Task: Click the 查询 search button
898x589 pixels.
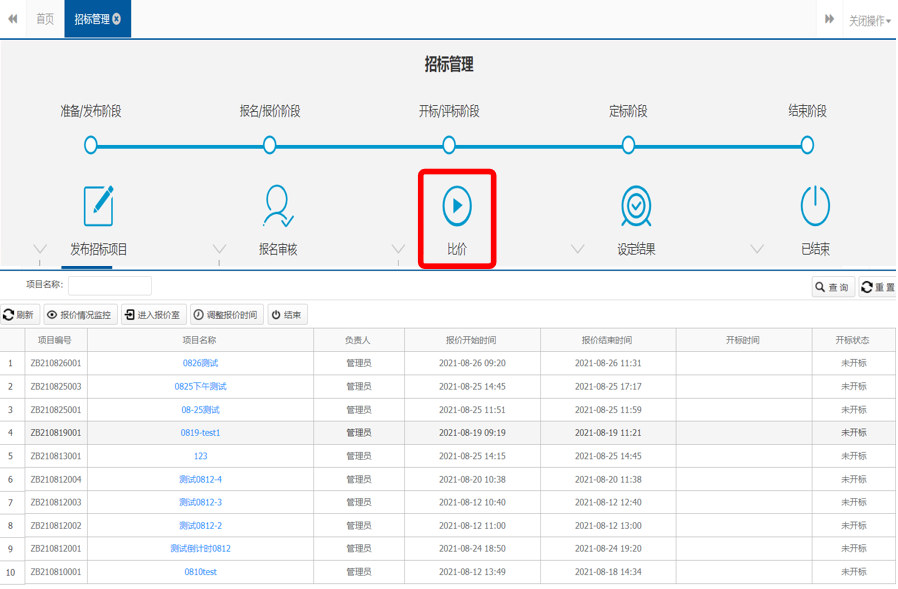Action: click(831, 287)
